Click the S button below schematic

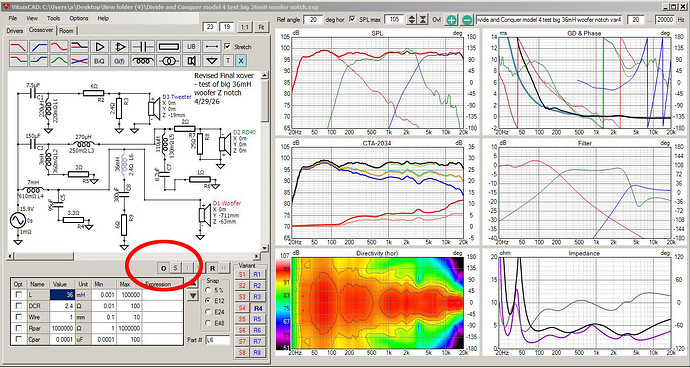pos(175,268)
